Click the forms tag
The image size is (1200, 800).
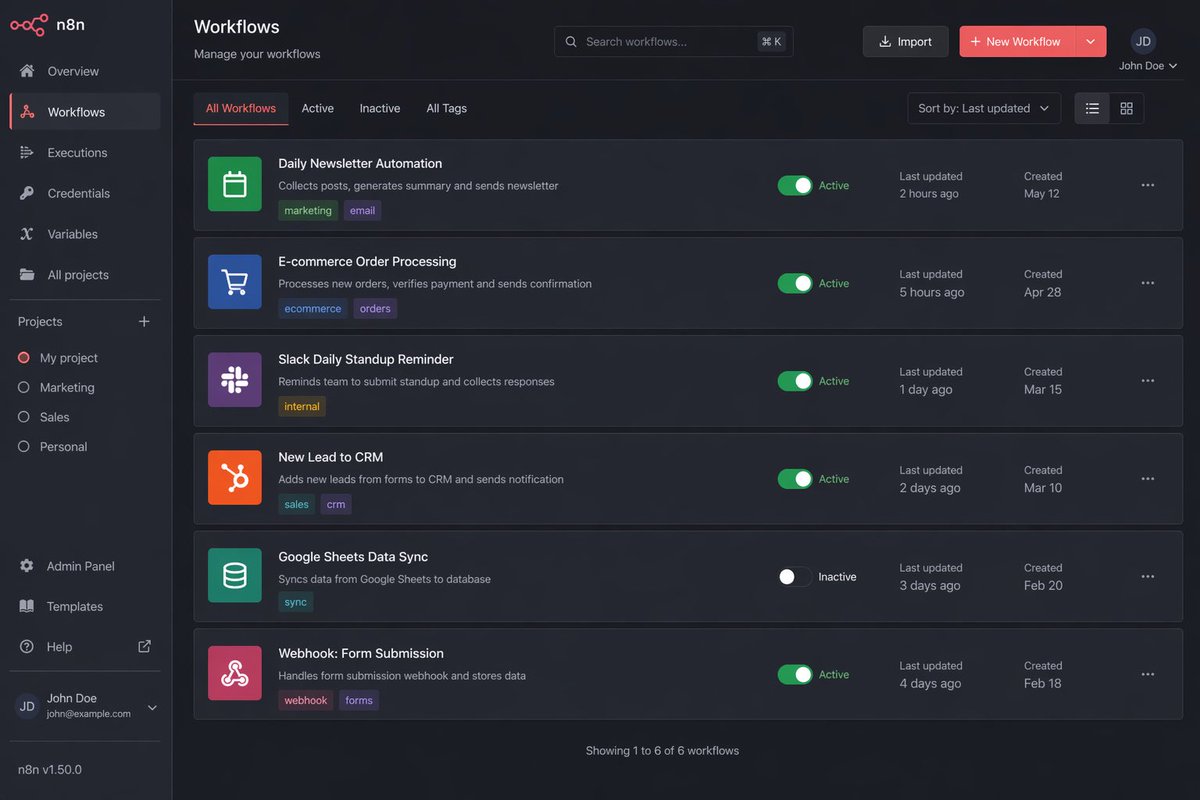(x=359, y=701)
